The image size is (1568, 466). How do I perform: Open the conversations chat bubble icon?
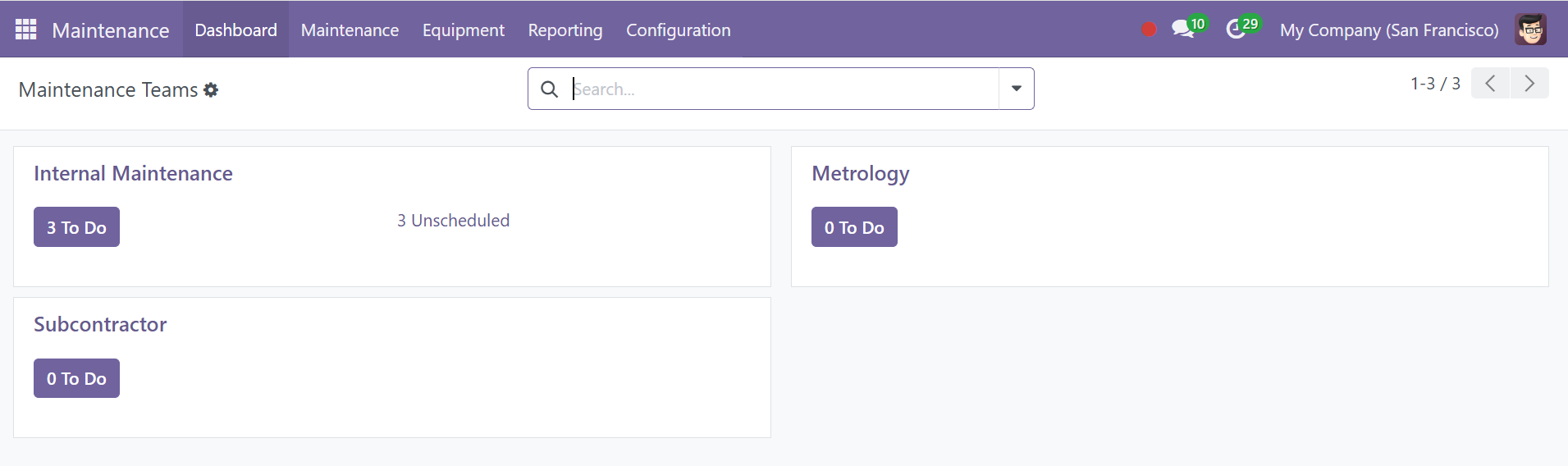coord(1182,30)
